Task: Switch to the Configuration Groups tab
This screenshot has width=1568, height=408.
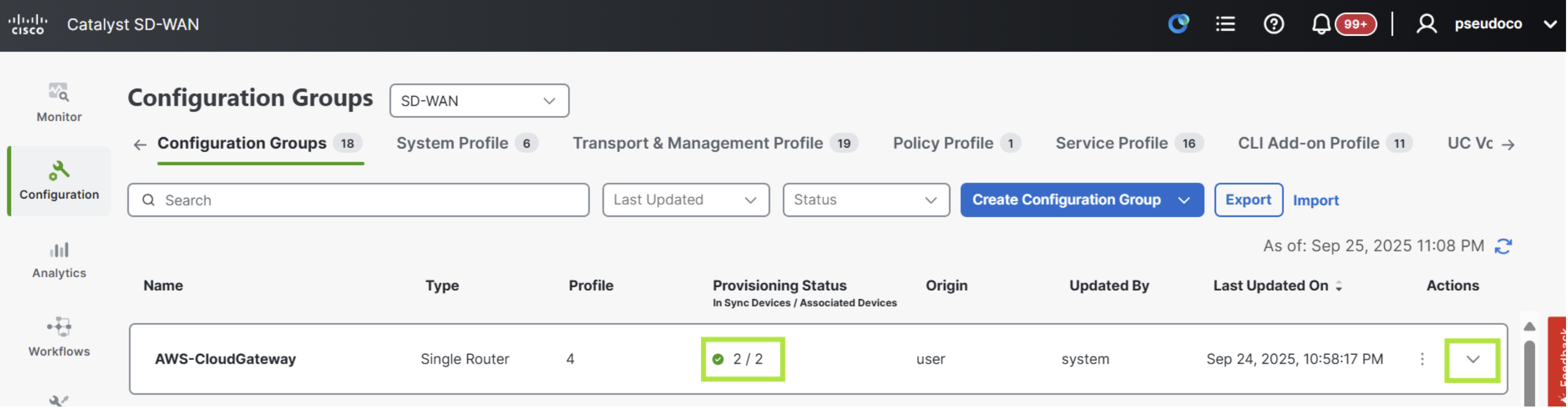Action: tap(260, 144)
